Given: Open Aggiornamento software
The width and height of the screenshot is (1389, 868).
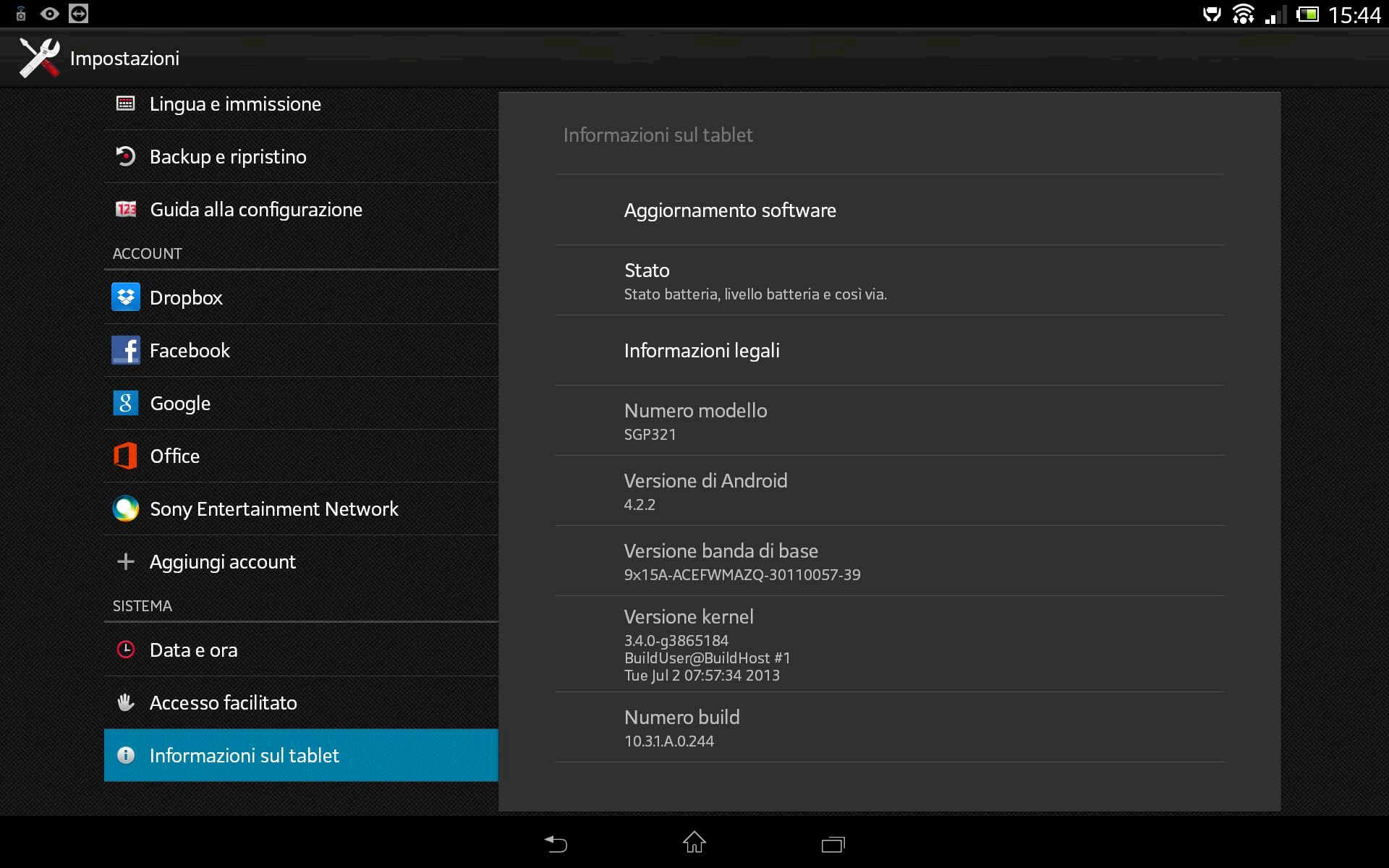Looking at the screenshot, I should coord(730,210).
